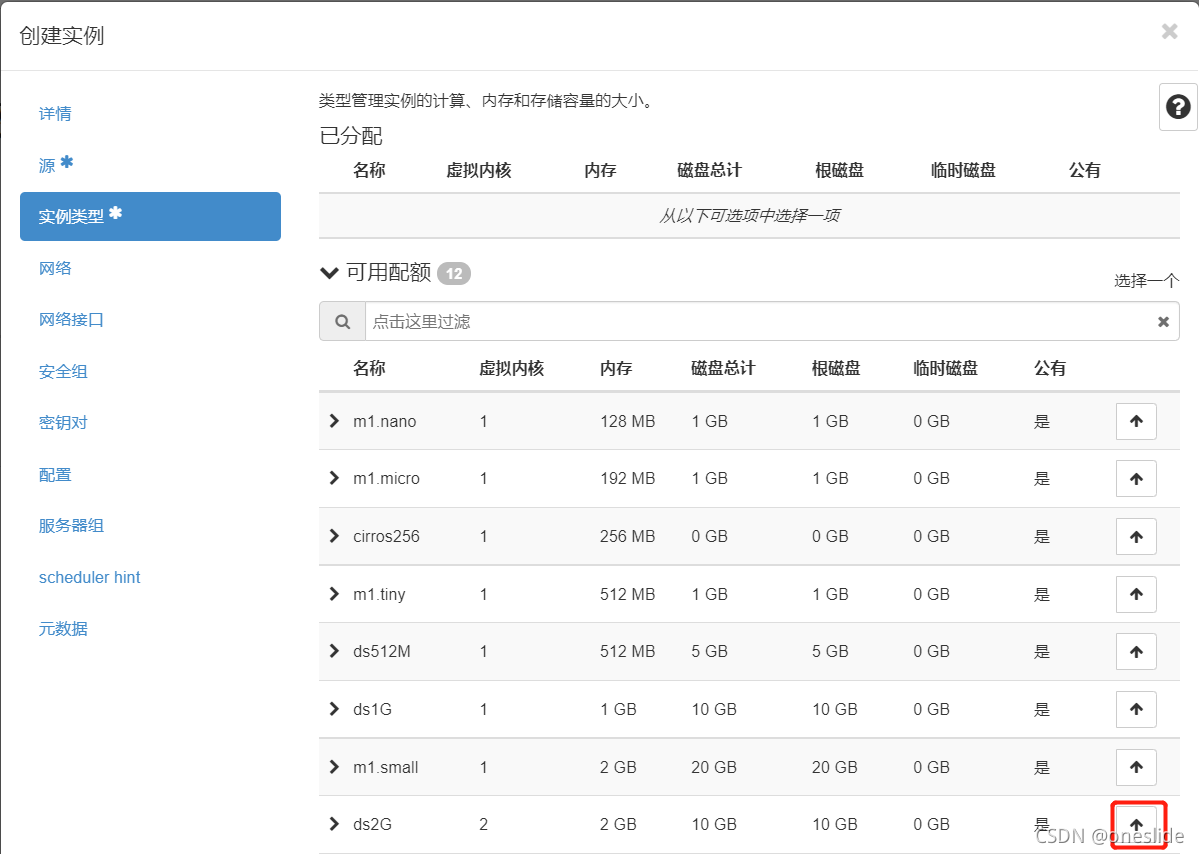Open the 安全组 step

pos(63,372)
